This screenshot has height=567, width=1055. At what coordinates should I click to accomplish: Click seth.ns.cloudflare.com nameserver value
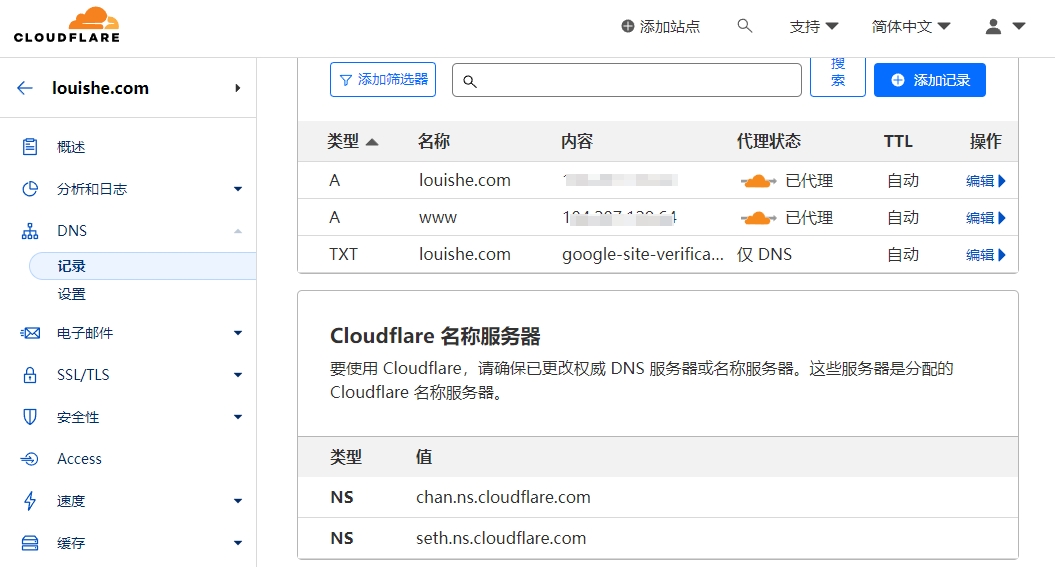(501, 538)
